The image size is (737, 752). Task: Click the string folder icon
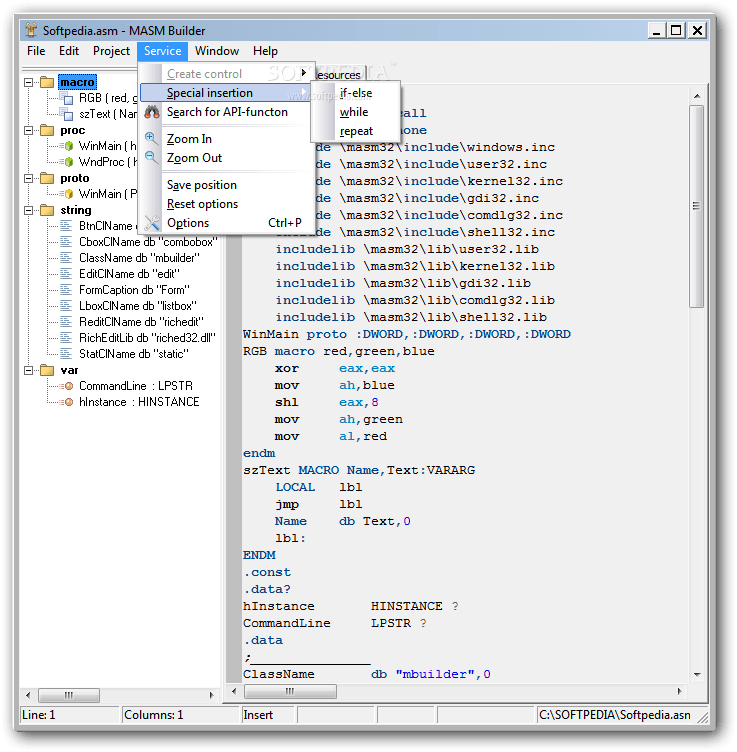point(47,210)
